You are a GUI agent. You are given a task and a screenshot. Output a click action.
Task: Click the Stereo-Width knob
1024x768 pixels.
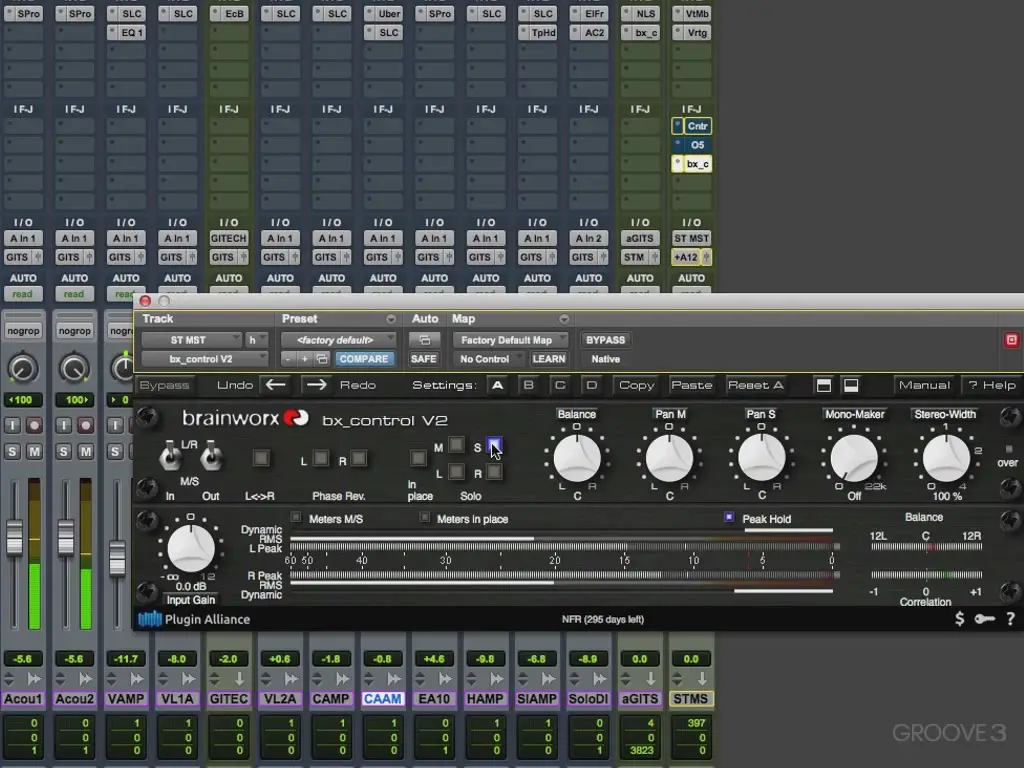pyautogui.click(x=946, y=458)
